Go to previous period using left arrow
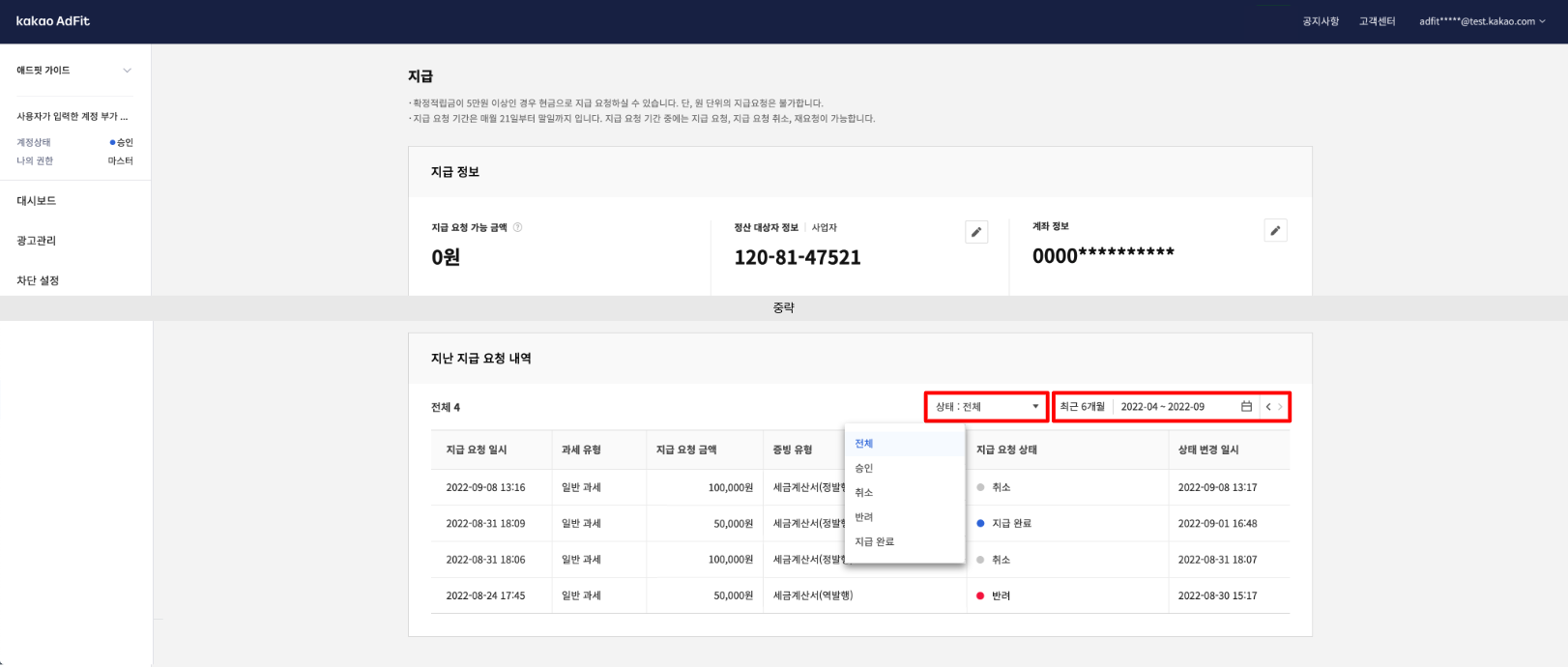This screenshot has height=667, width=1568. point(1267,407)
